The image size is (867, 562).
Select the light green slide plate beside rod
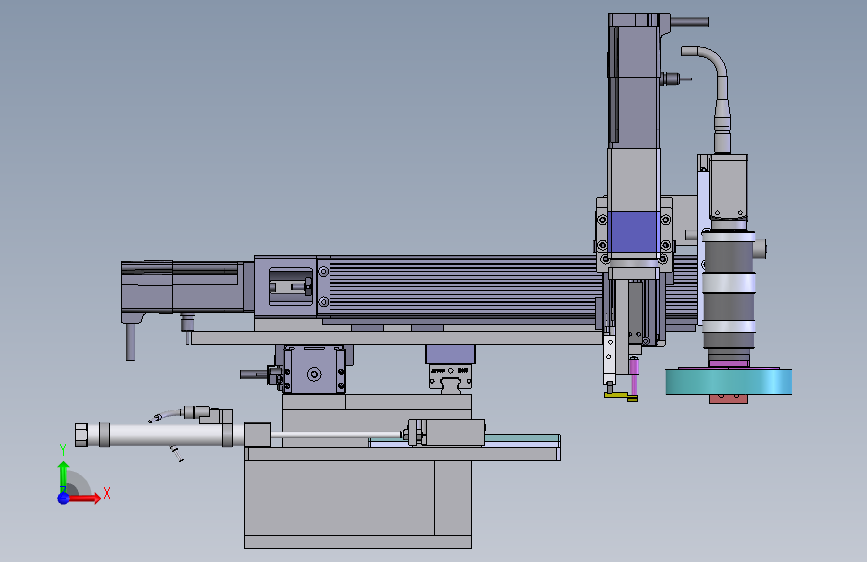[x=523, y=439]
